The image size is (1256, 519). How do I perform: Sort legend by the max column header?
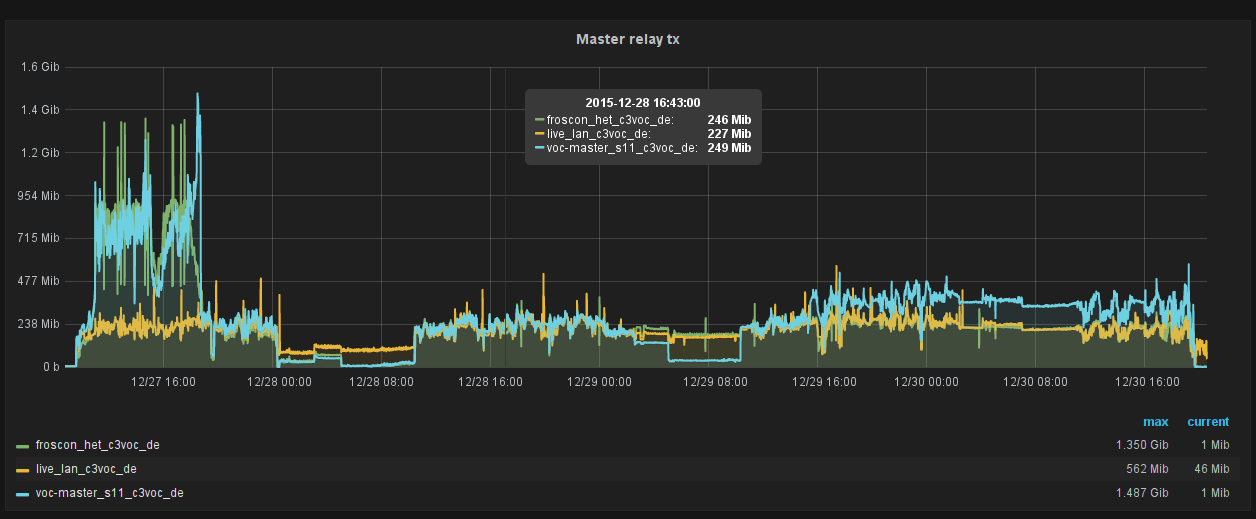point(1155,422)
